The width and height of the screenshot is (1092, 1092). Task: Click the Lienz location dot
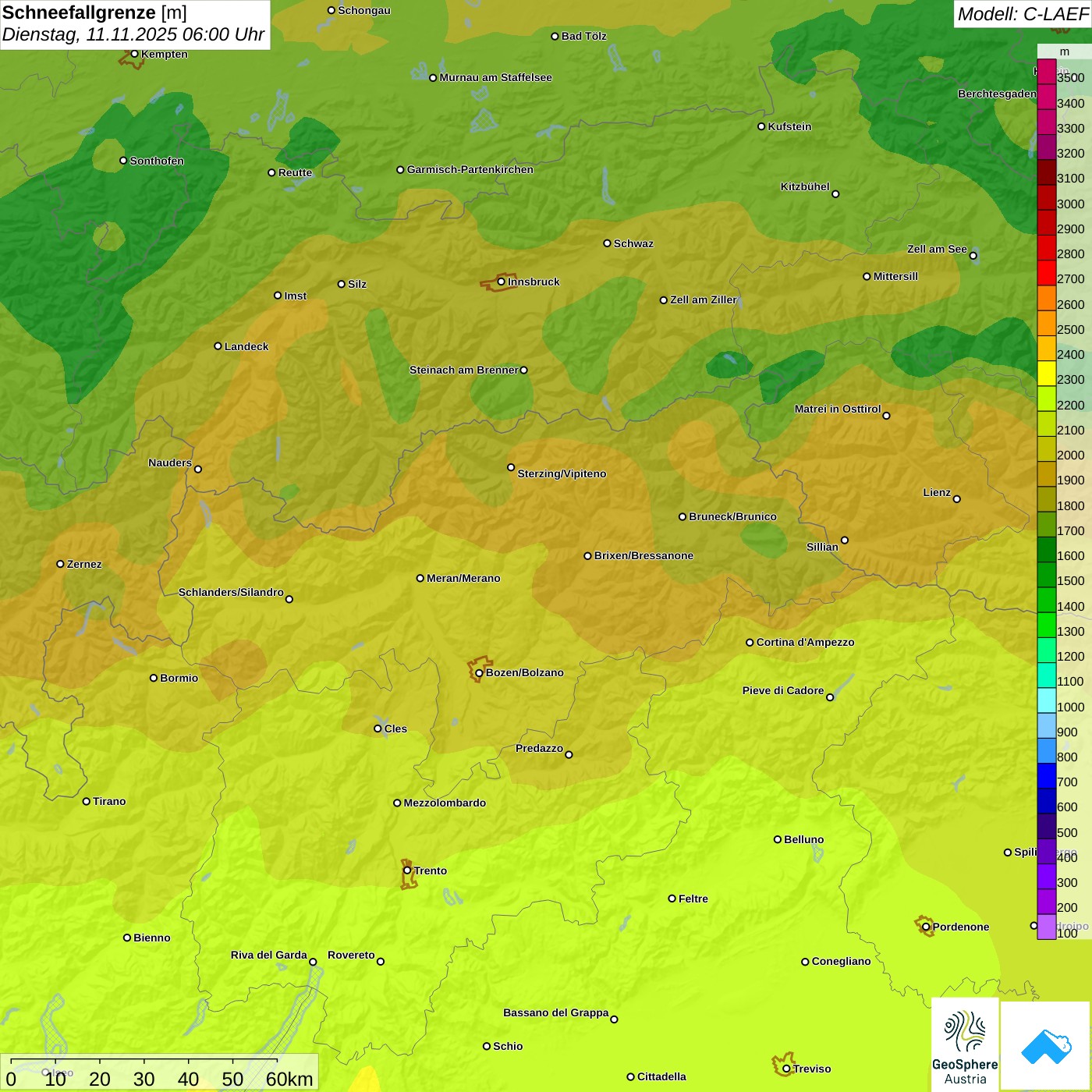click(957, 499)
